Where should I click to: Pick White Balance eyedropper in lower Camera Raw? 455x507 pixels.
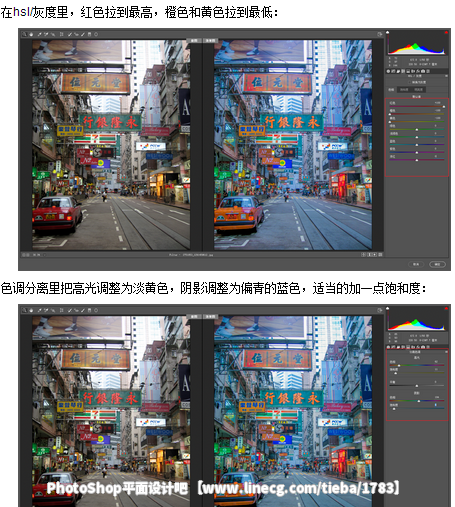(x=39, y=310)
